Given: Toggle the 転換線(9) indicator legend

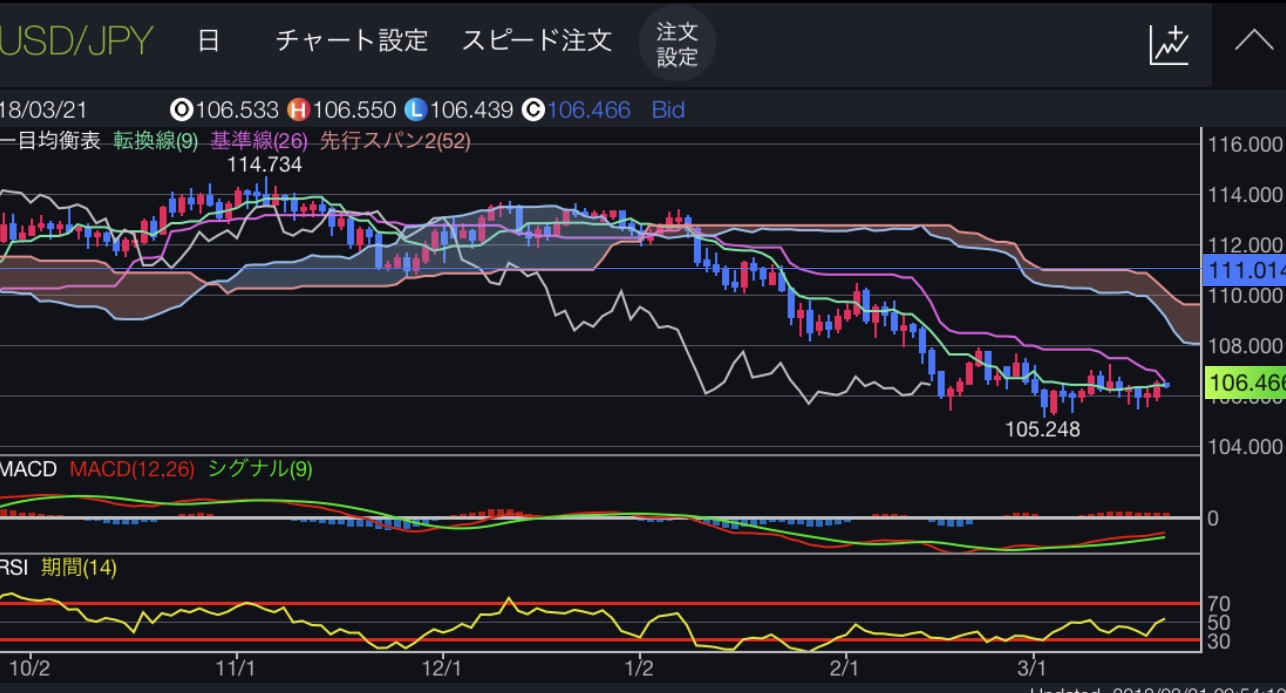Looking at the screenshot, I should click(155, 141).
